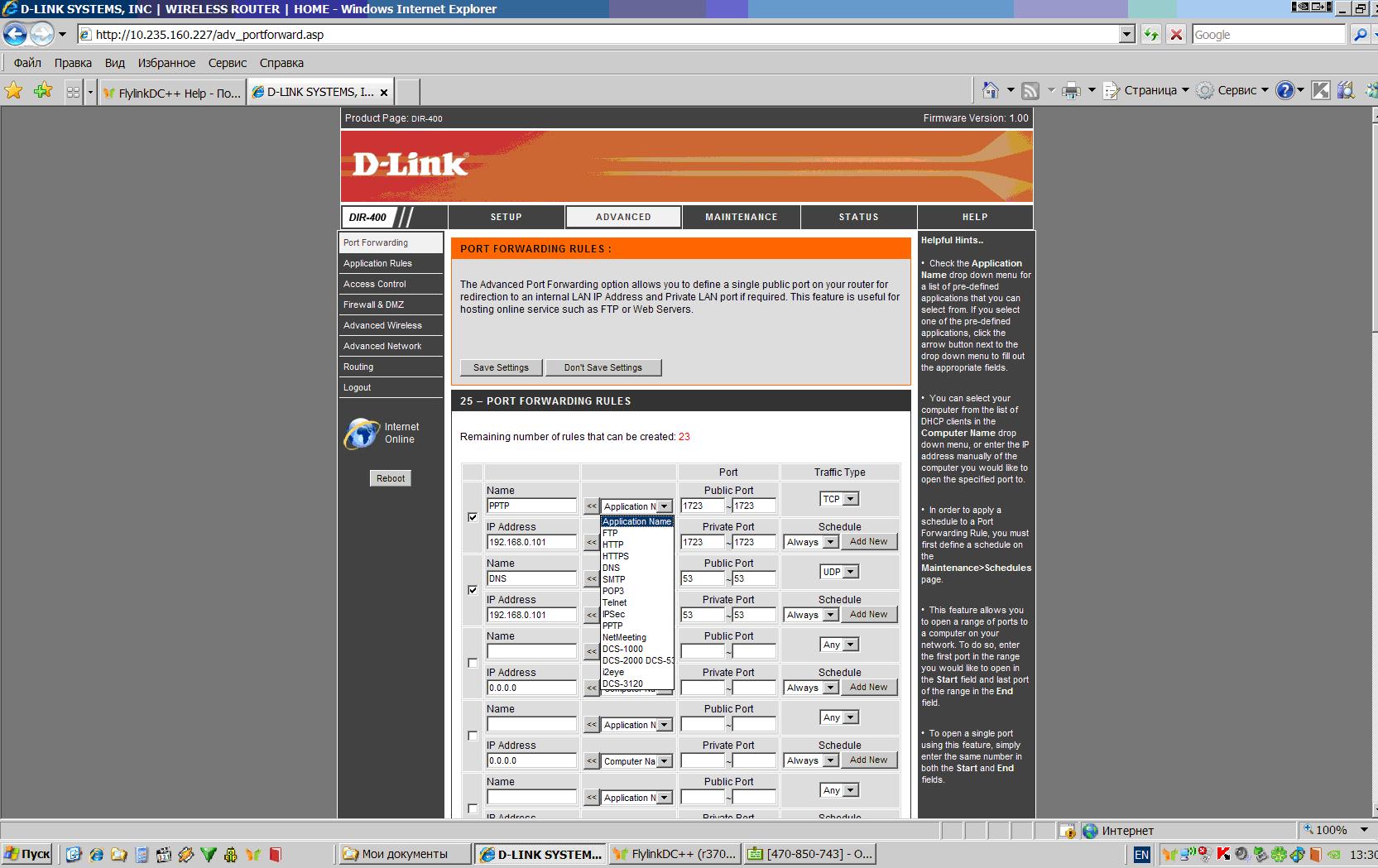The width and height of the screenshot is (1378, 868).
Task: Click the << arrow beside 192.168.0.101 under PPTP
Action: [591, 543]
